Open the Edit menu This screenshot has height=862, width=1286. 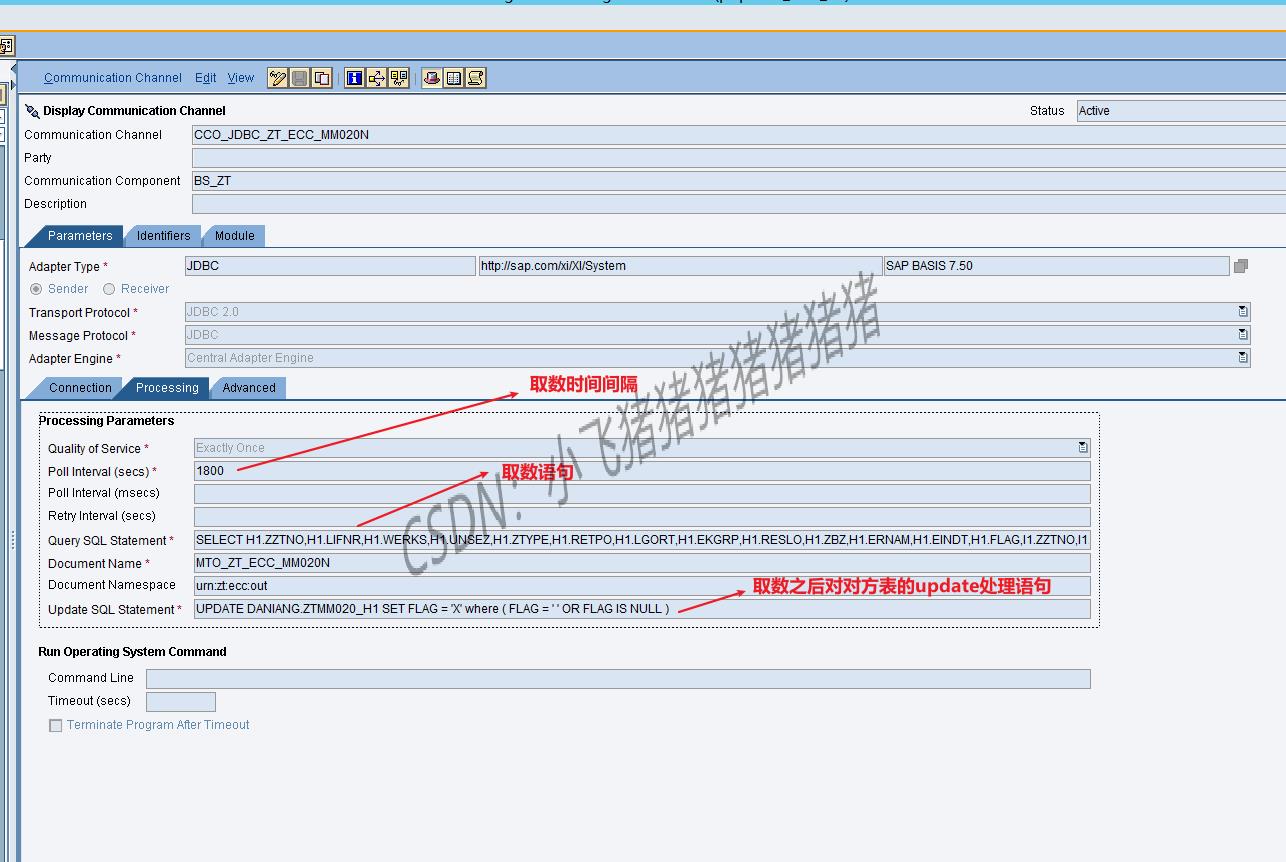pyautogui.click(x=206, y=78)
